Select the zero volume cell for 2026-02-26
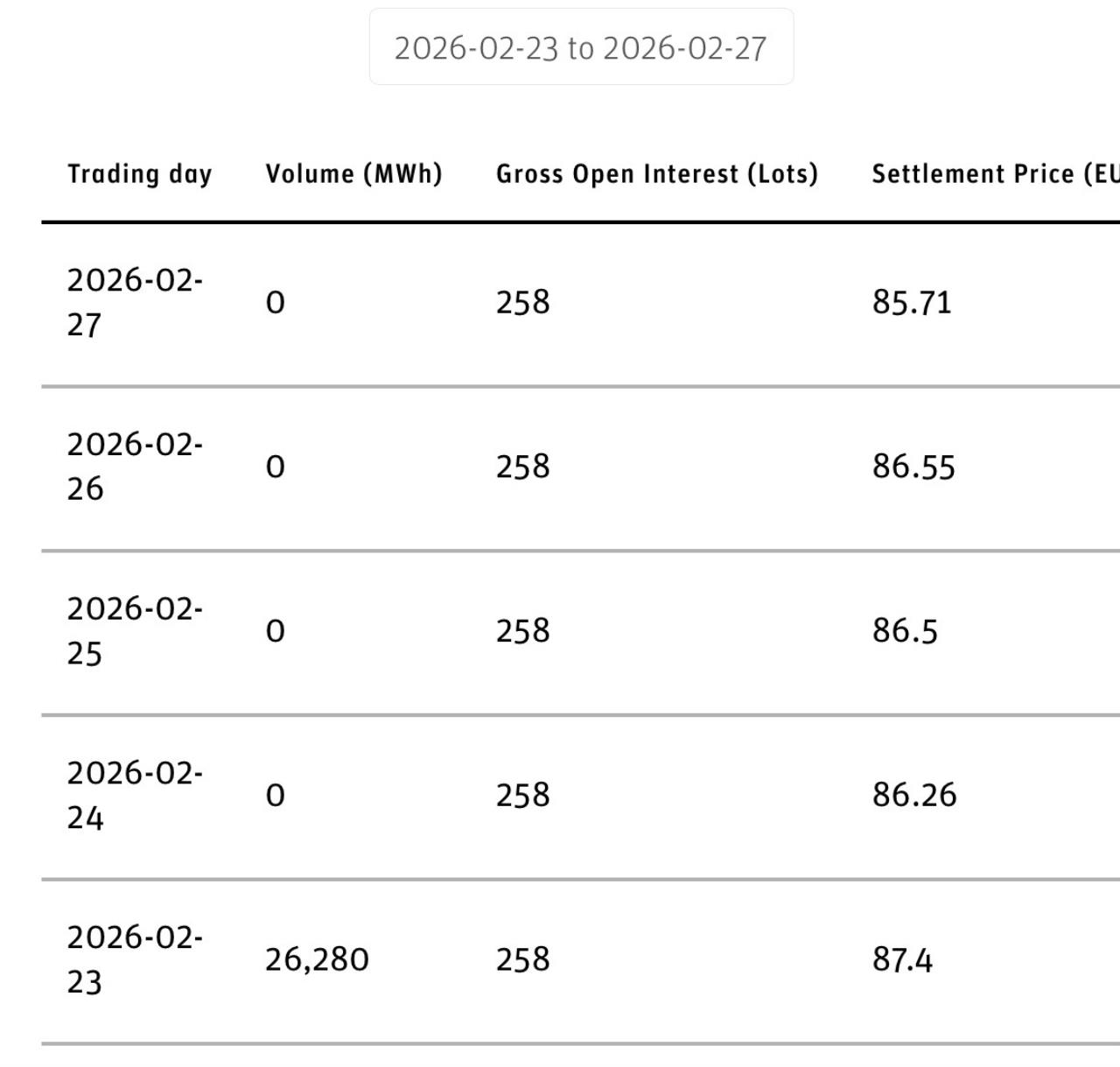The image size is (1120, 1067). click(x=275, y=467)
